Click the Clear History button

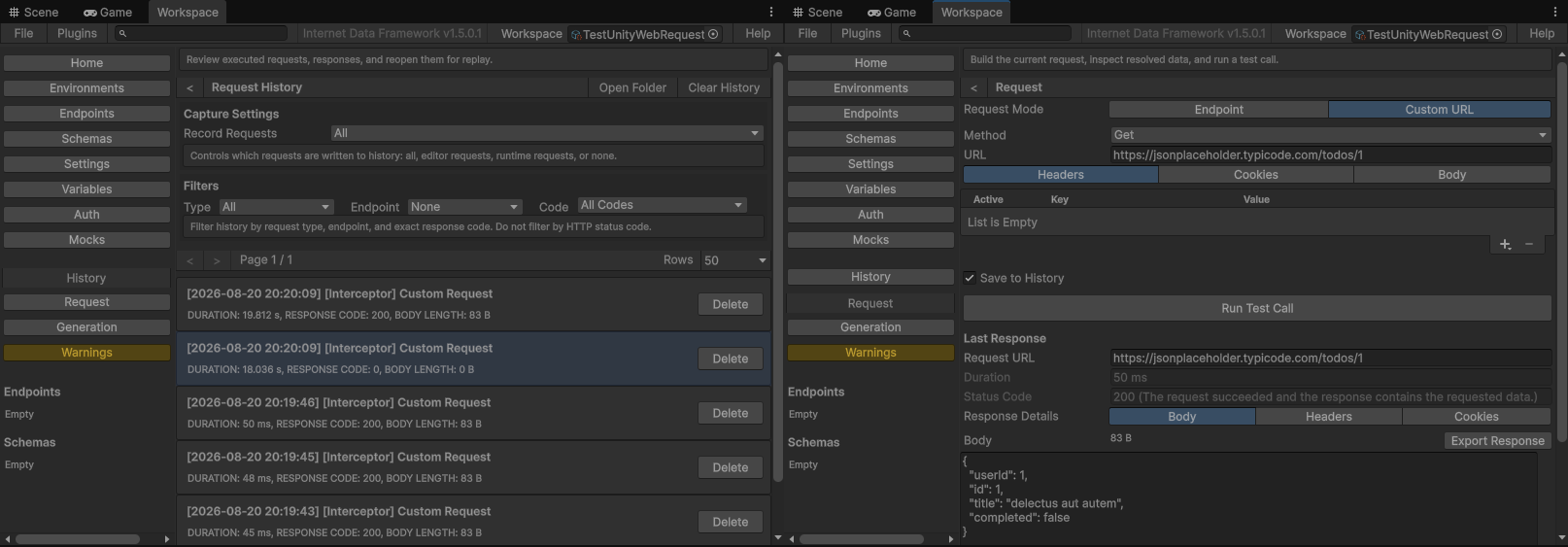coord(724,87)
